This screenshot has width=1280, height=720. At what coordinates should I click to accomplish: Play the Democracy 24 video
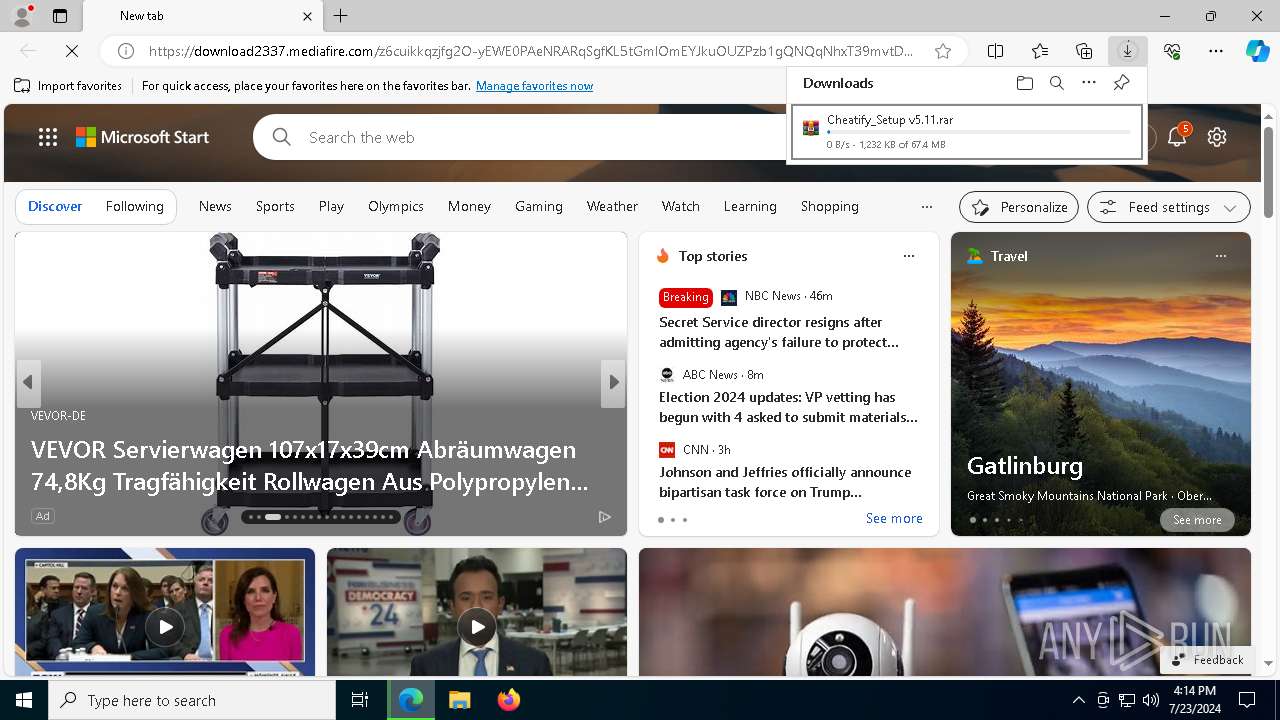477,627
